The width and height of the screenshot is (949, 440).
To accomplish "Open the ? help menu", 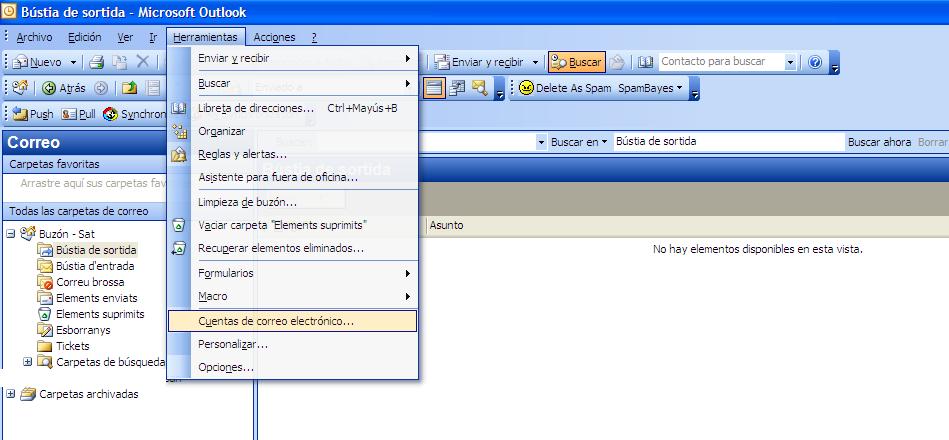I will [x=314, y=37].
